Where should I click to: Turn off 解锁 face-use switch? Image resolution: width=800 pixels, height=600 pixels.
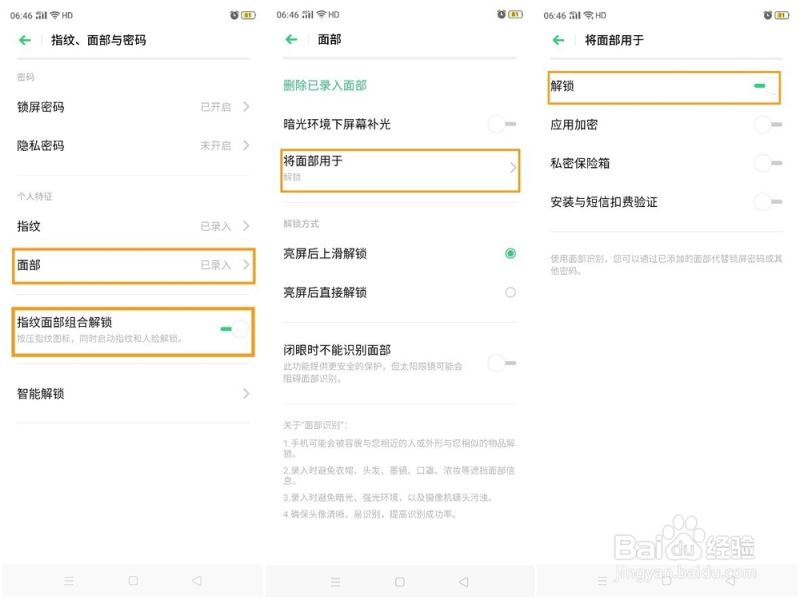(766, 86)
